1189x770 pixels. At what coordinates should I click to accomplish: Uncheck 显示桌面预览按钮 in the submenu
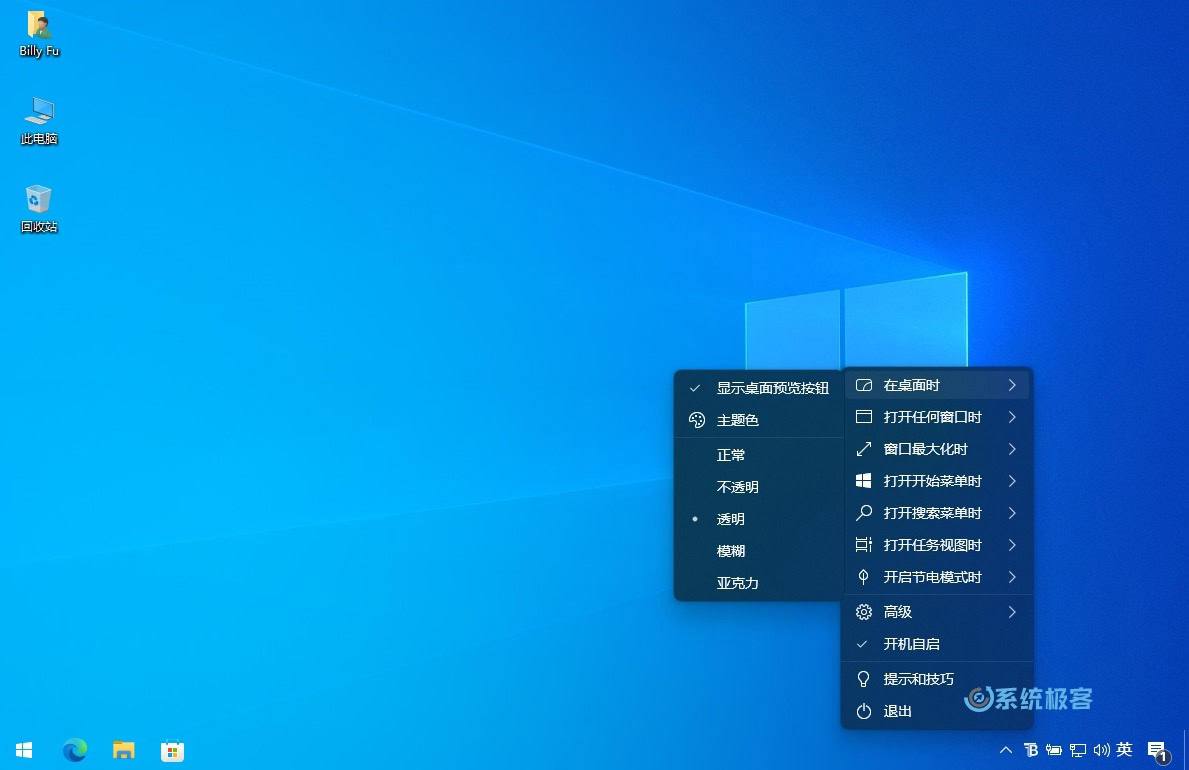pos(759,388)
